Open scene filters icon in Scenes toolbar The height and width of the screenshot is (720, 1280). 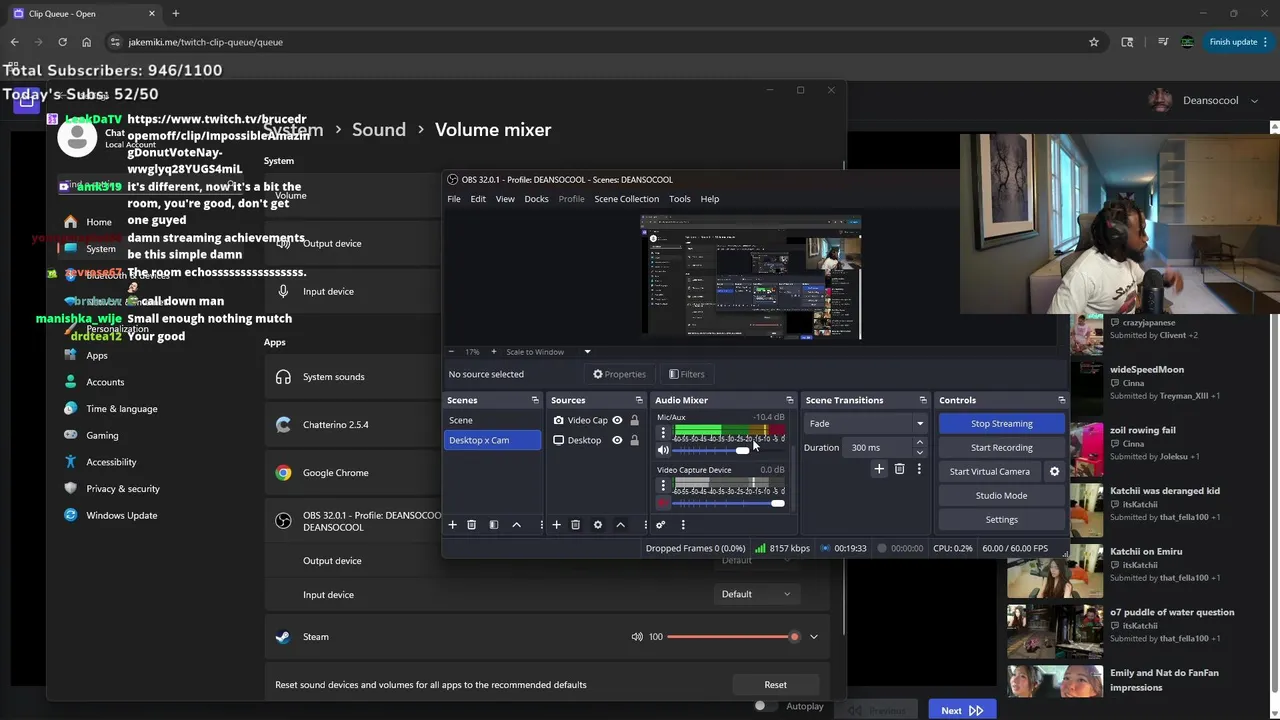[493, 525]
